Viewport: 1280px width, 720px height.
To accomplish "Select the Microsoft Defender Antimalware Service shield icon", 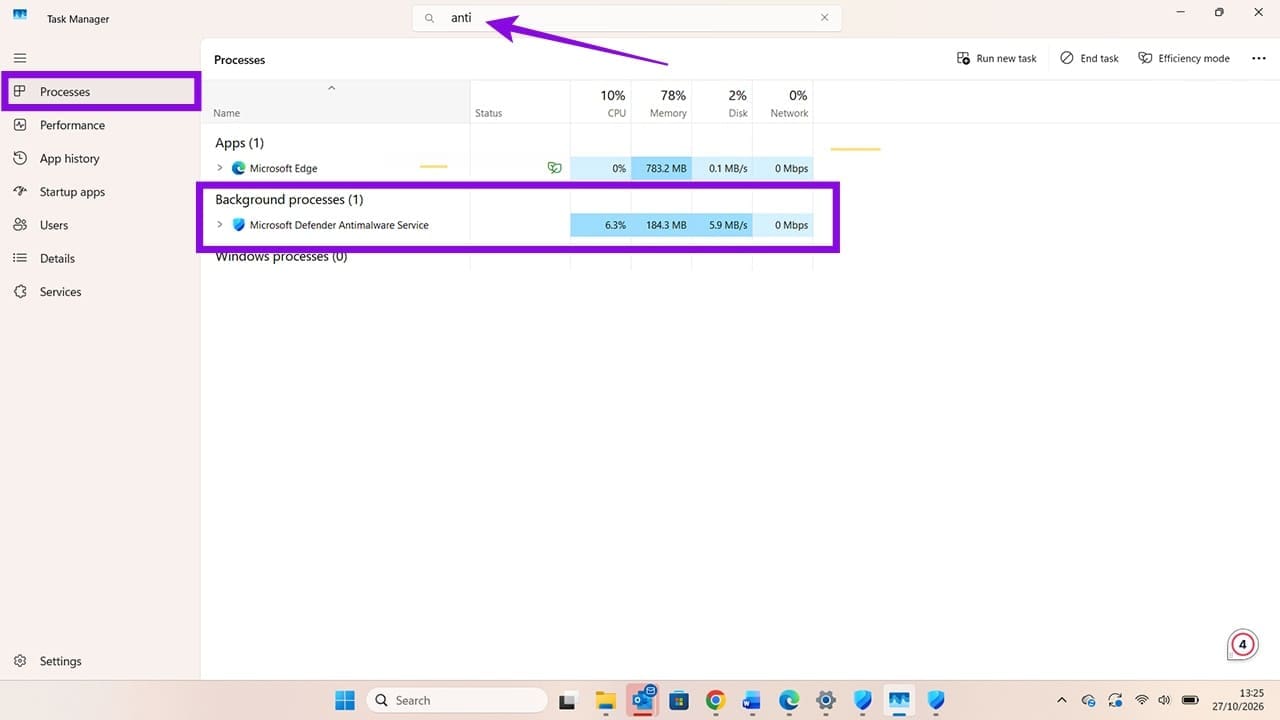I will point(238,225).
